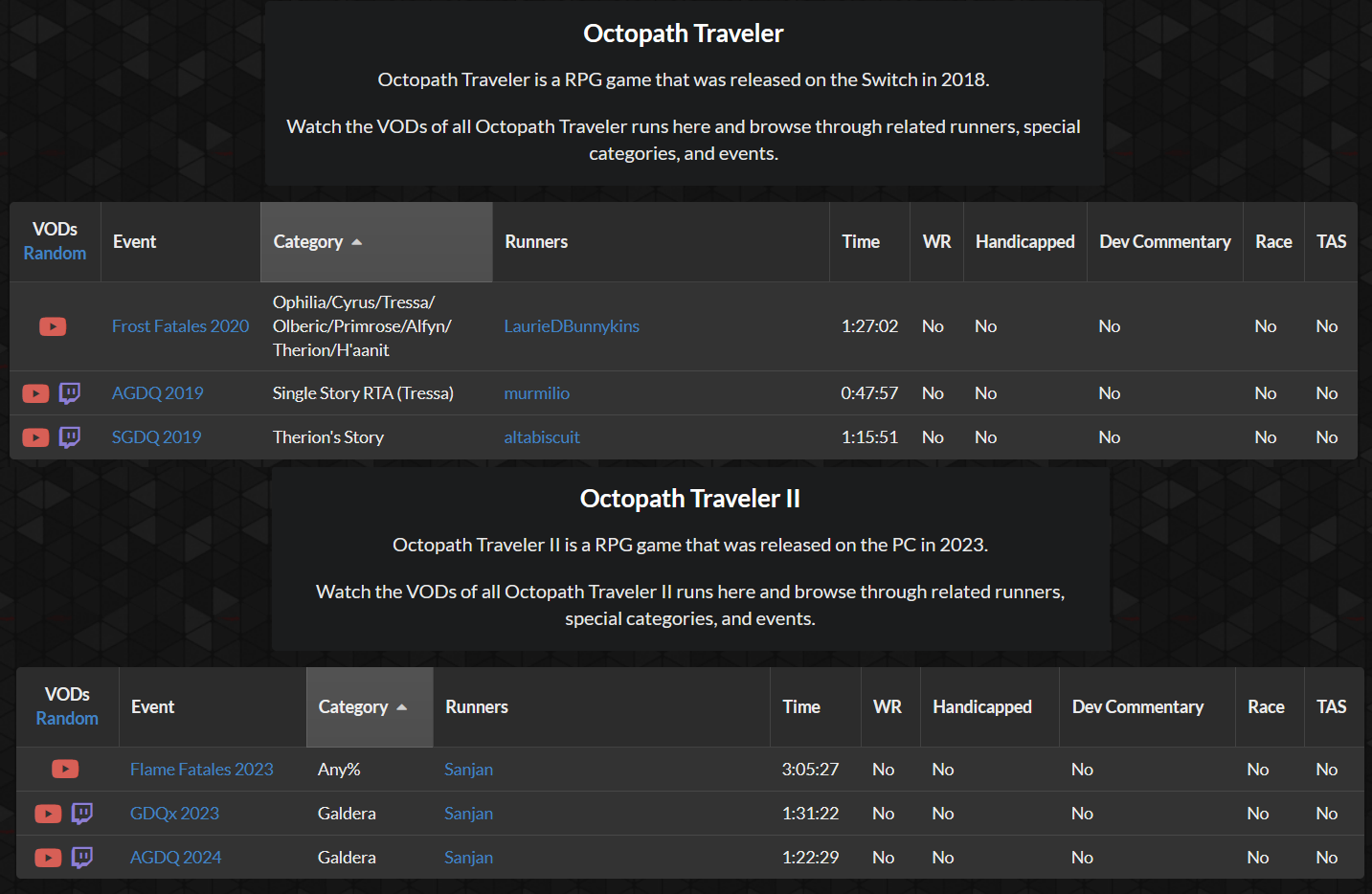Image resolution: width=1372 pixels, height=894 pixels.
Task: Sort first table by TAS header
Action: 1331,242
